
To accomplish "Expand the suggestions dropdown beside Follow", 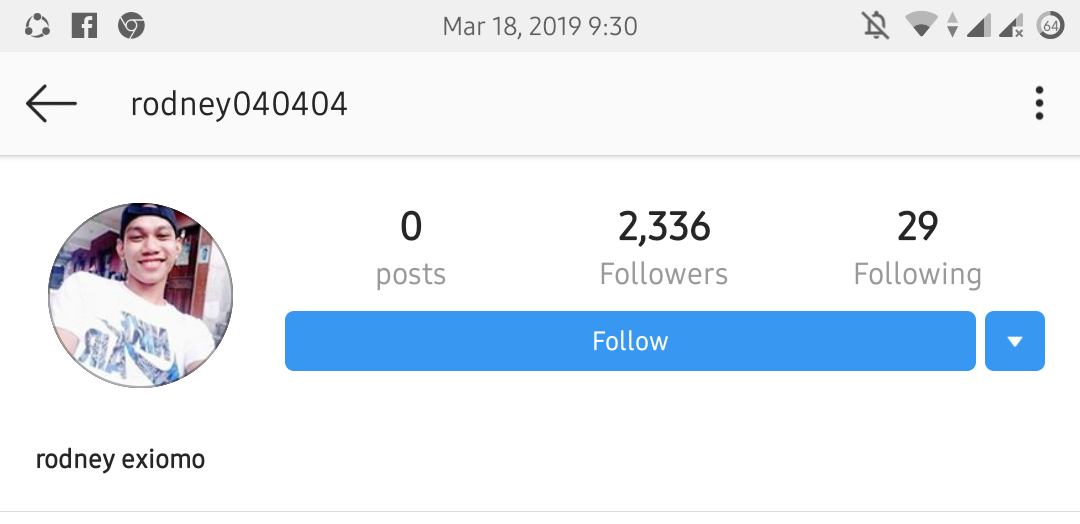I will click(1015, 341).
